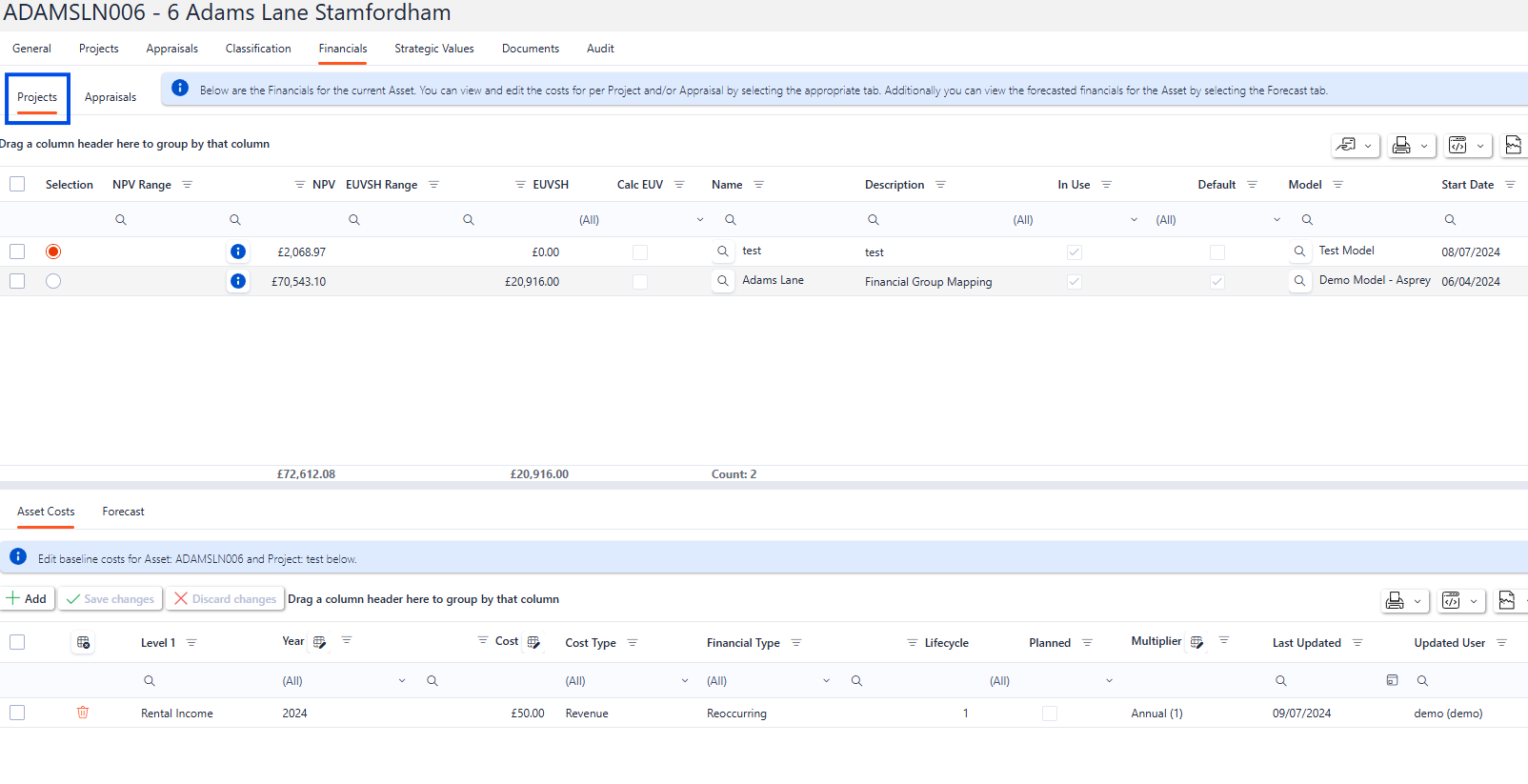
Task: Check the Rental Income row checkbox
Action: [x=17, y=713]
